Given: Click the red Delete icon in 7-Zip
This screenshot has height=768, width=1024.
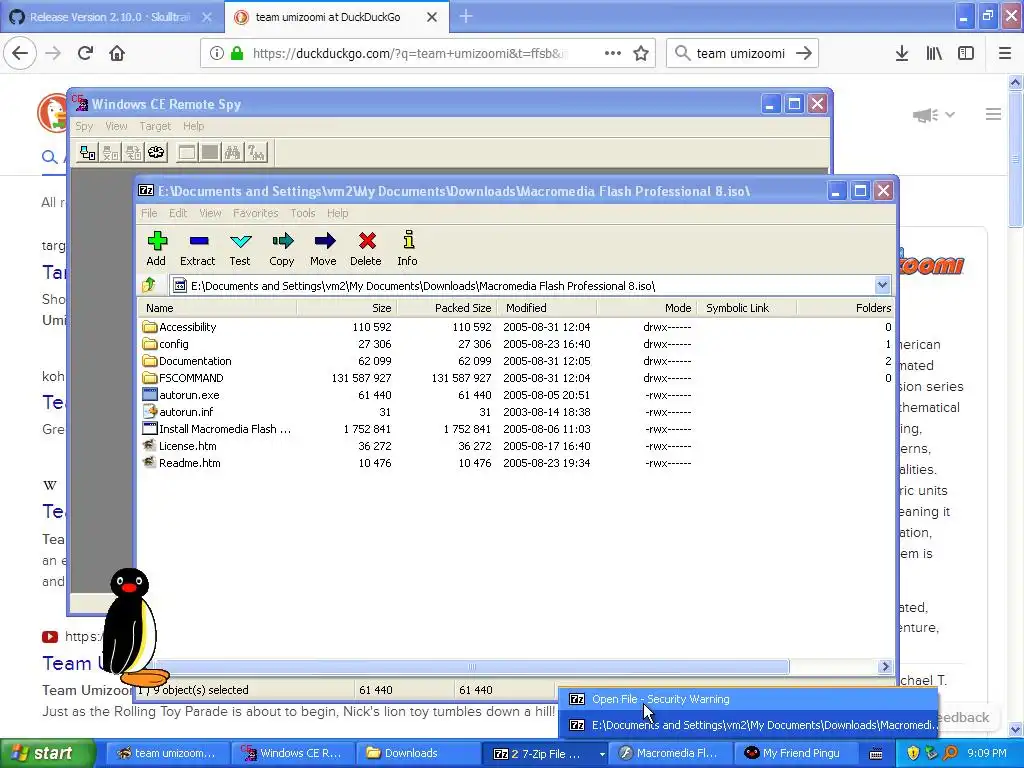Looking at the screenshot, I should [x=366, y=248].
